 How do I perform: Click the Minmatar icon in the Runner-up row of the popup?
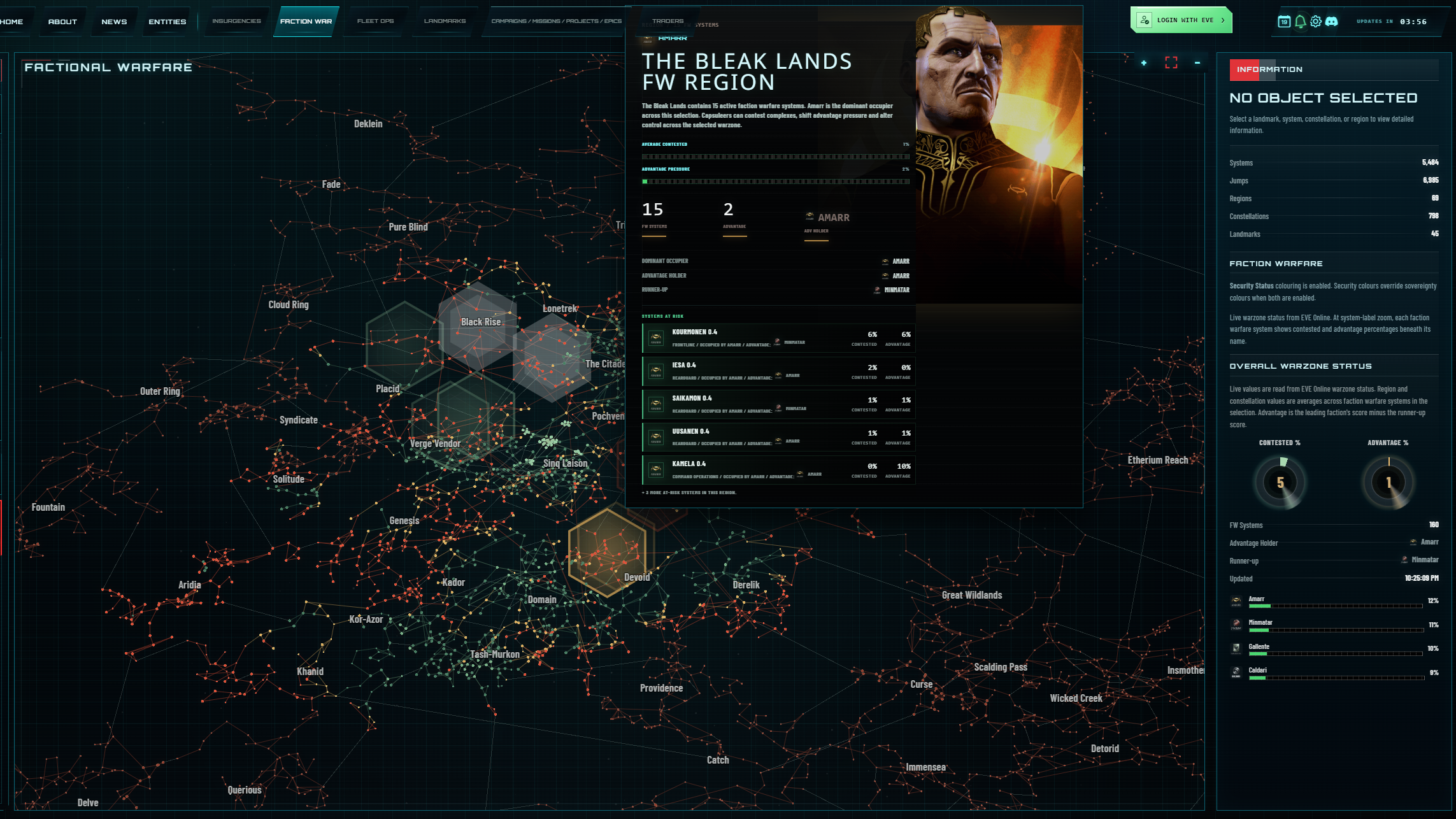click(877, 290)
